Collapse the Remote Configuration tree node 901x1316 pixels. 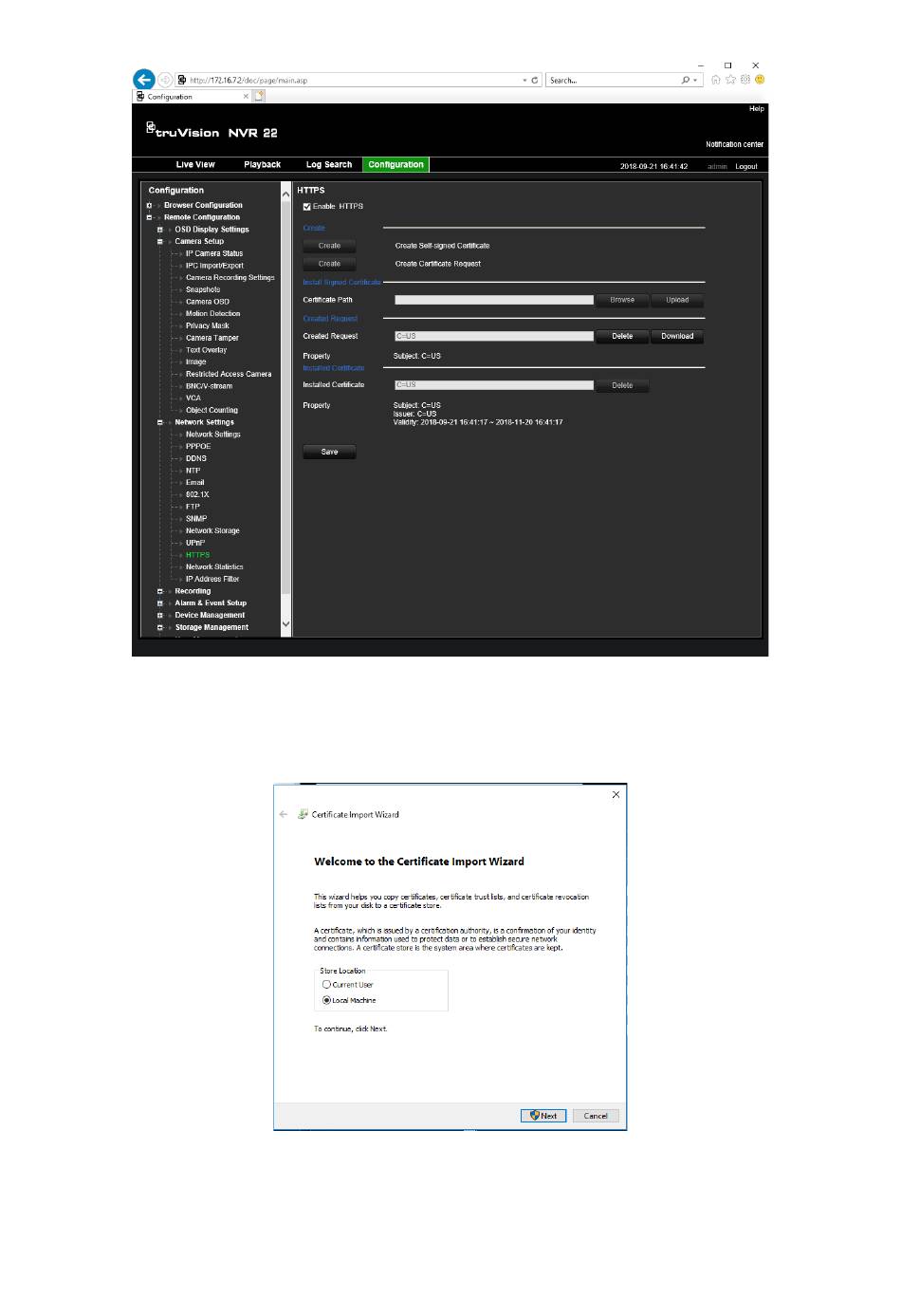149,217
